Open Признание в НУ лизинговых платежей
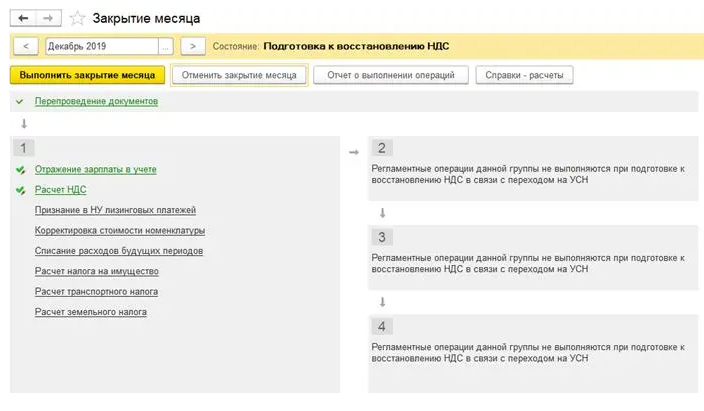 click(115, 210)
